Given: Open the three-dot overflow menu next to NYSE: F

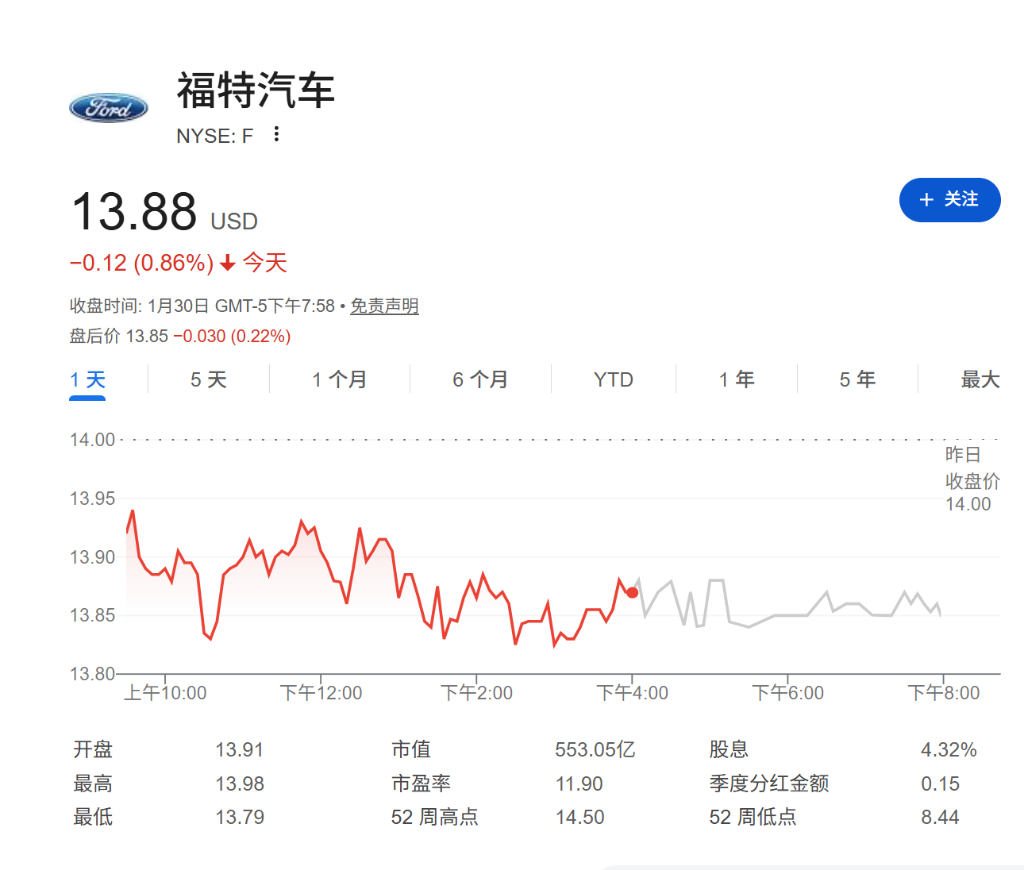Looking at the screenshot, I should (x=275, y=134).
